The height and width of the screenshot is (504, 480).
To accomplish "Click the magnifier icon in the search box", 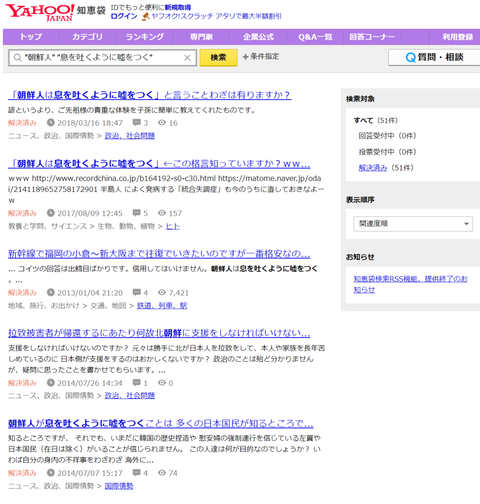I will click(x=17, y=58).
